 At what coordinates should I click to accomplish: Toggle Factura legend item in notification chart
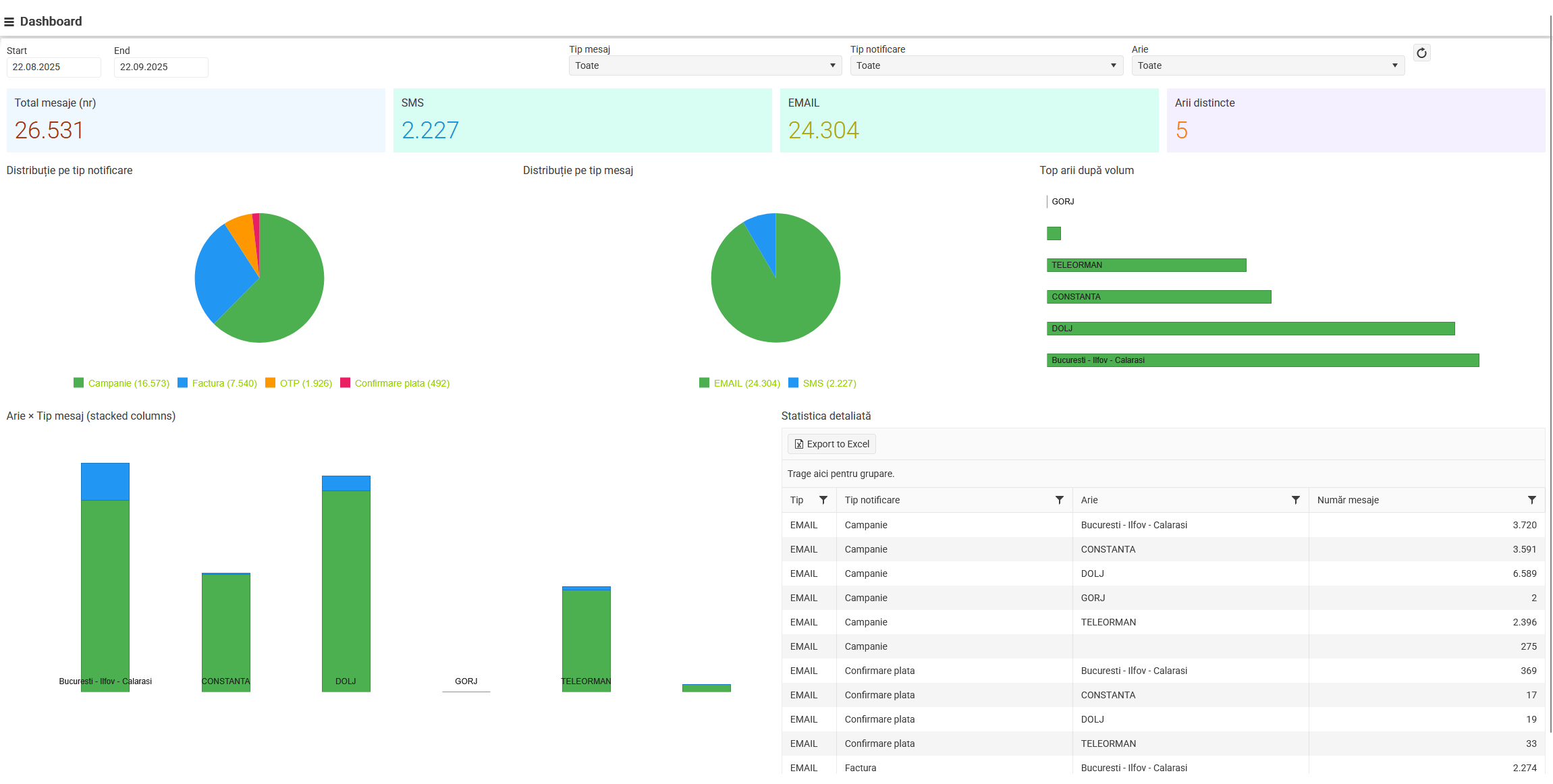224,383
